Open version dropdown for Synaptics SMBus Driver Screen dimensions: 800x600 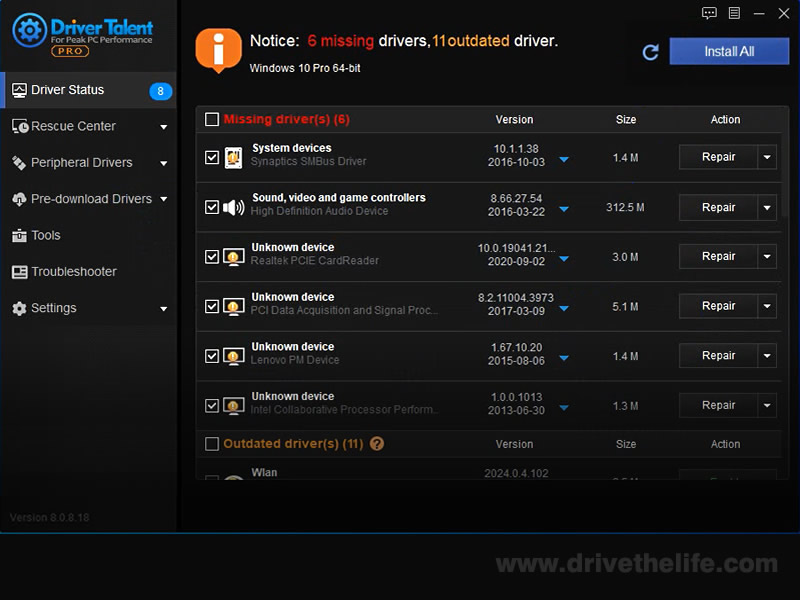pos(564,160)
